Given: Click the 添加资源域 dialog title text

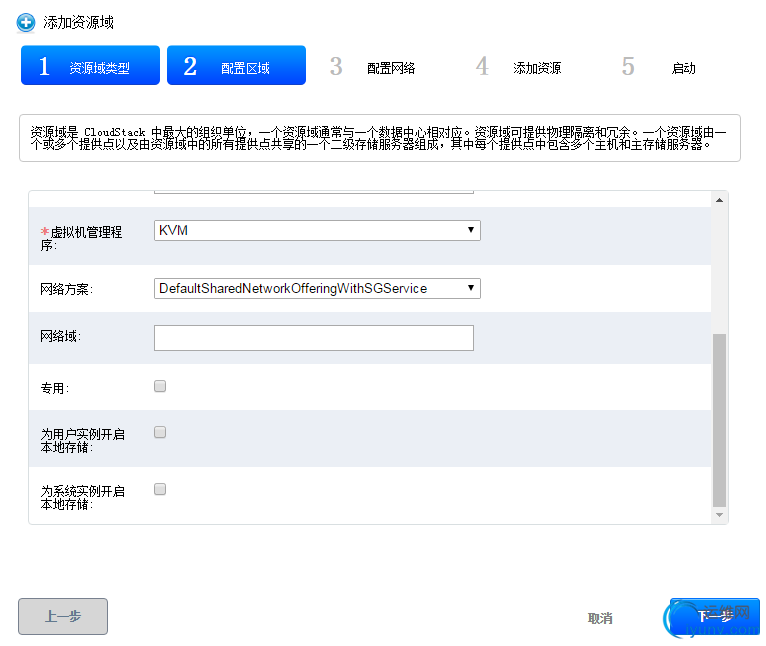Looking at the screenshot, I should coord(78,22).
